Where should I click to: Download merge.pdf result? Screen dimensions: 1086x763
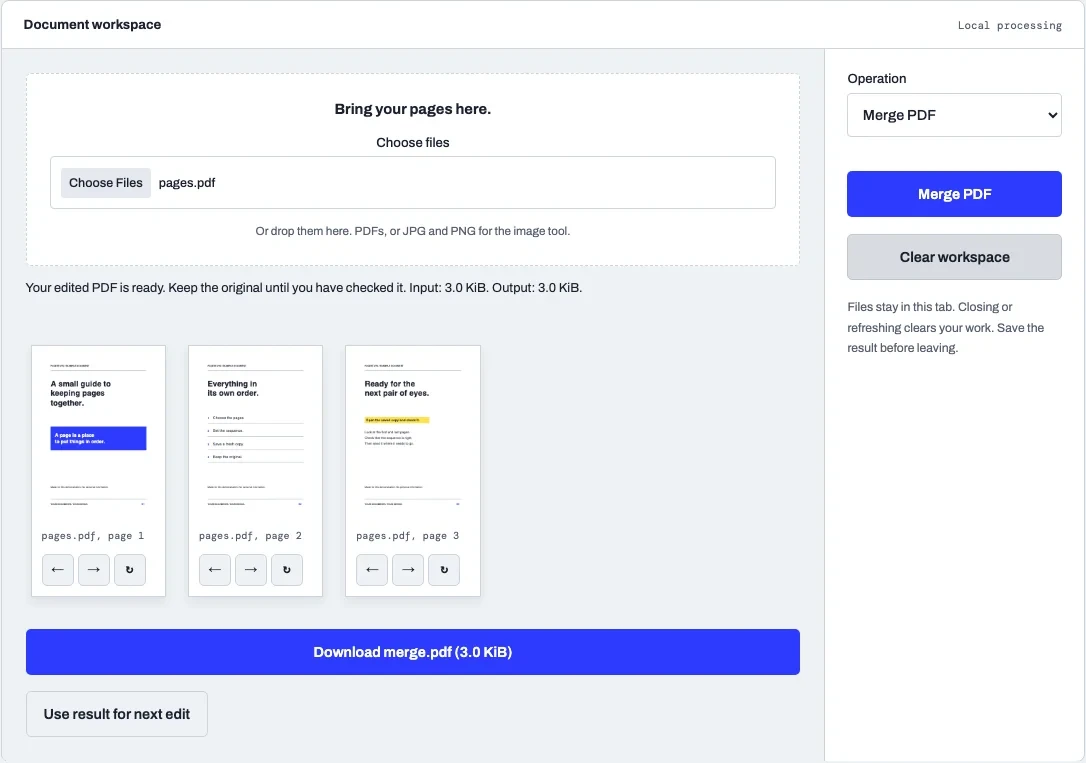point(413,652)
